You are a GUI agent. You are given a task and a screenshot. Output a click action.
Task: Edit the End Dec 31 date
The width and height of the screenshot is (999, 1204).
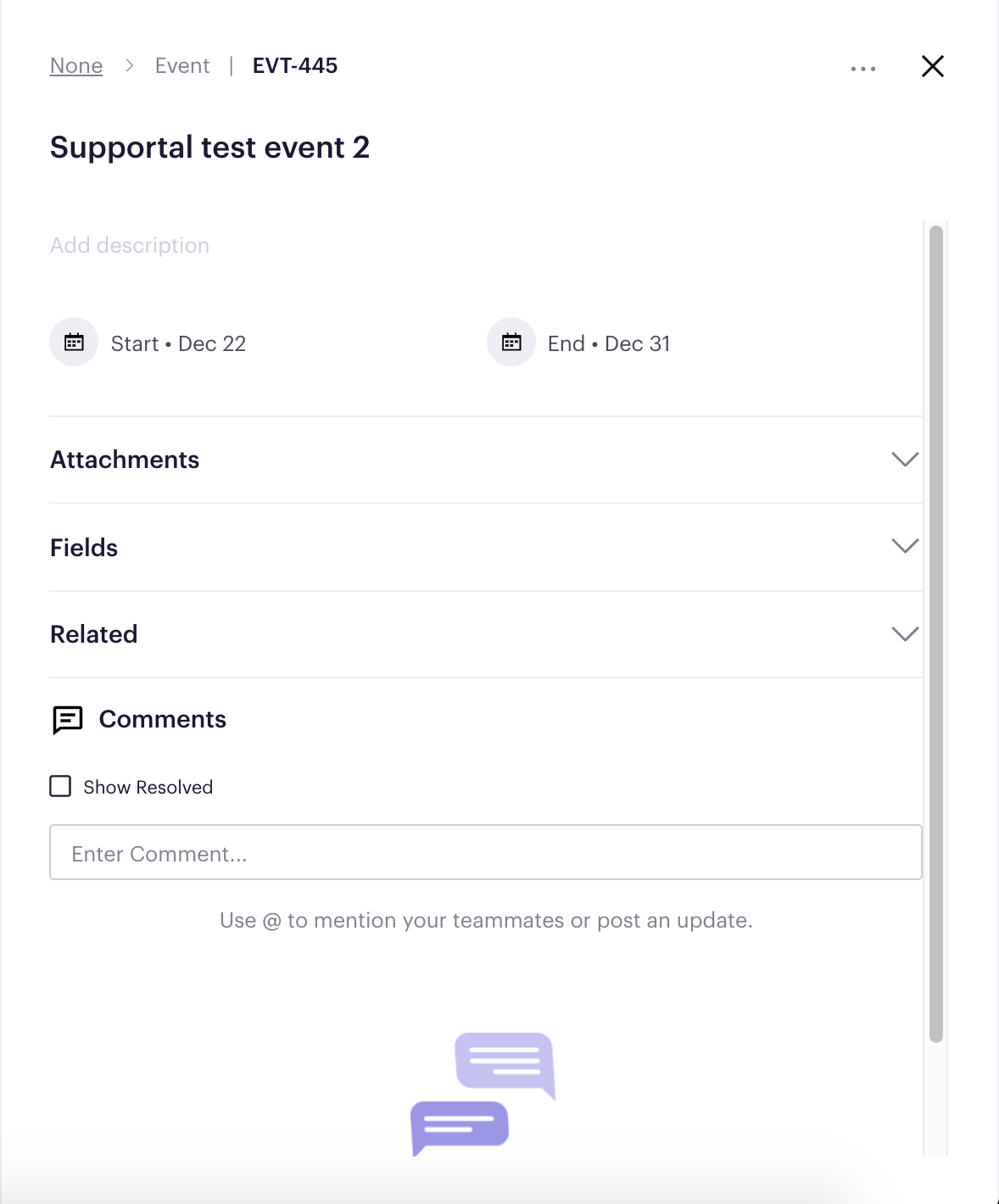pos(609,343)
